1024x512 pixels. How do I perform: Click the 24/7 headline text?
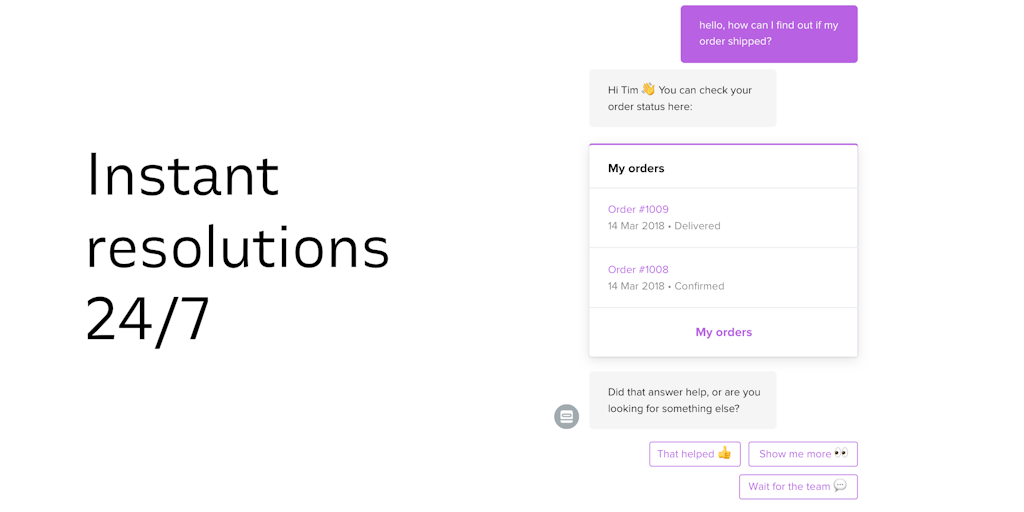(x=148, y=320)
